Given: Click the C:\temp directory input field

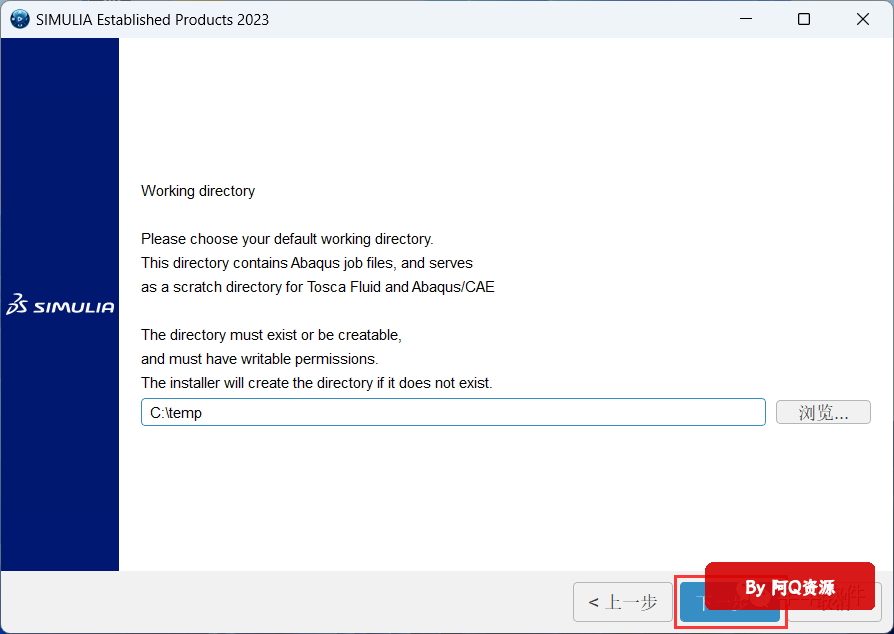Looking at the screenshot, I should click(x=452, y=412).
